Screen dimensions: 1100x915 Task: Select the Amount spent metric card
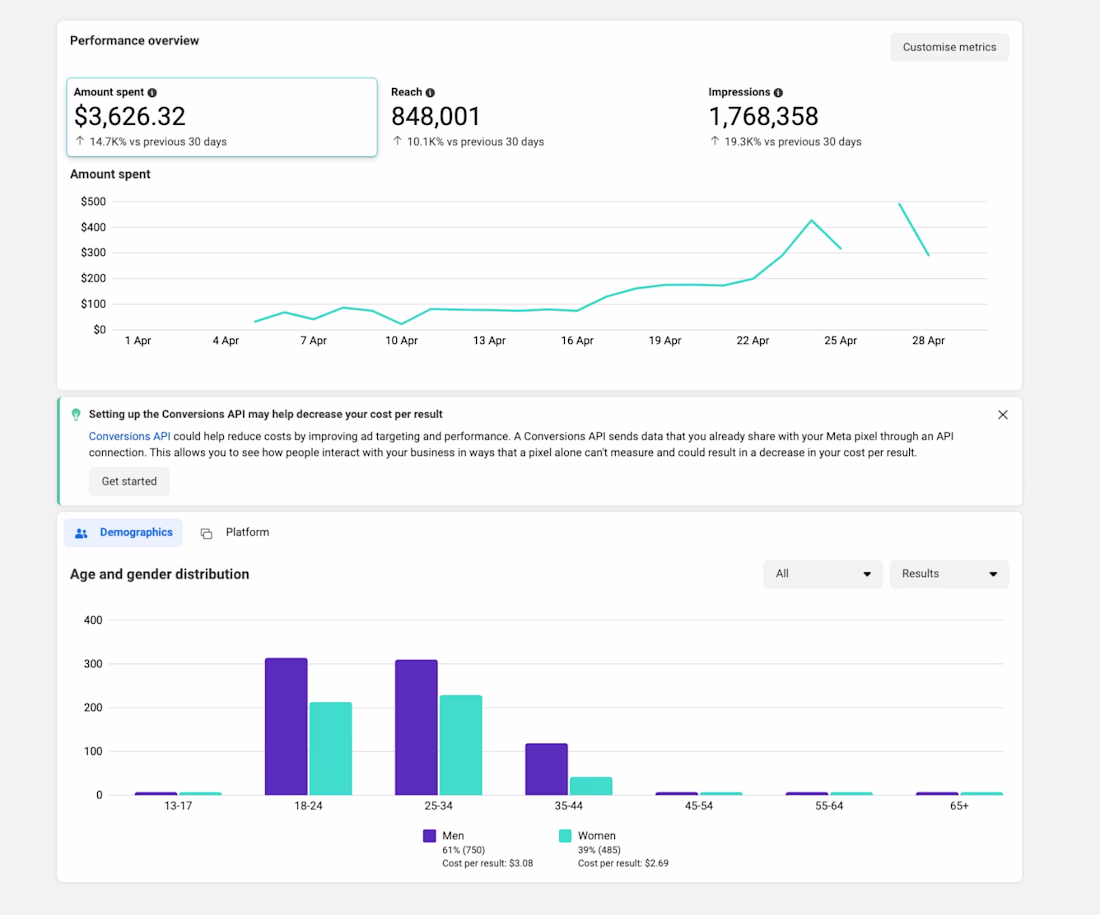(x=222, y=117)
